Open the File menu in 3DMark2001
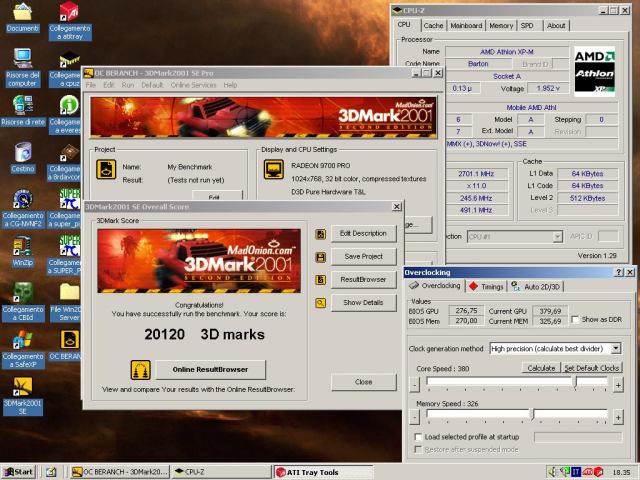 pyautogui.click(x=91, y=85)
